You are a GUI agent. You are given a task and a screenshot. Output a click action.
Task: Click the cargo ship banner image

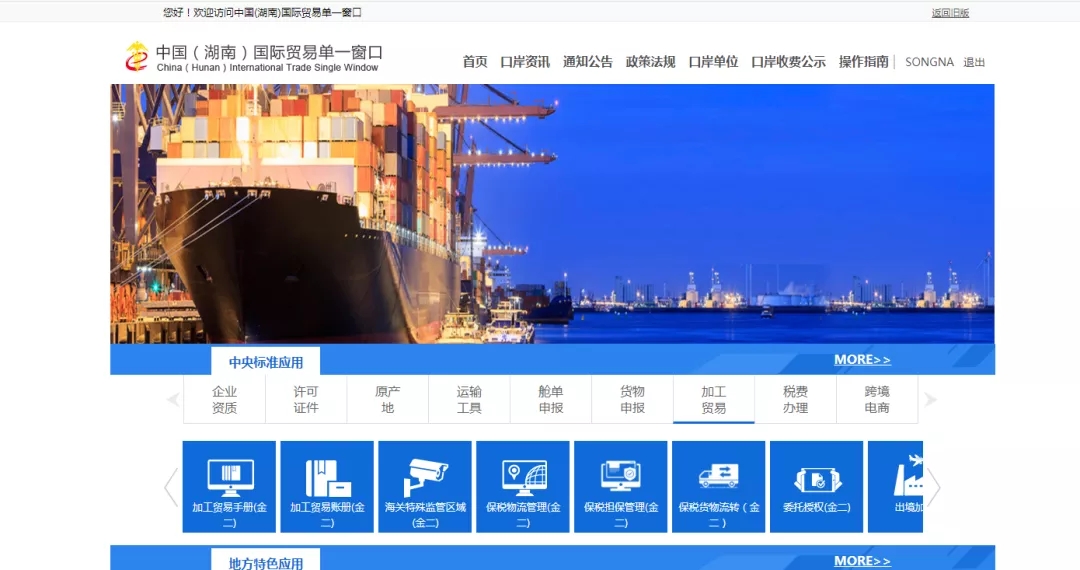pyautogui.click(x=552, y=214)
